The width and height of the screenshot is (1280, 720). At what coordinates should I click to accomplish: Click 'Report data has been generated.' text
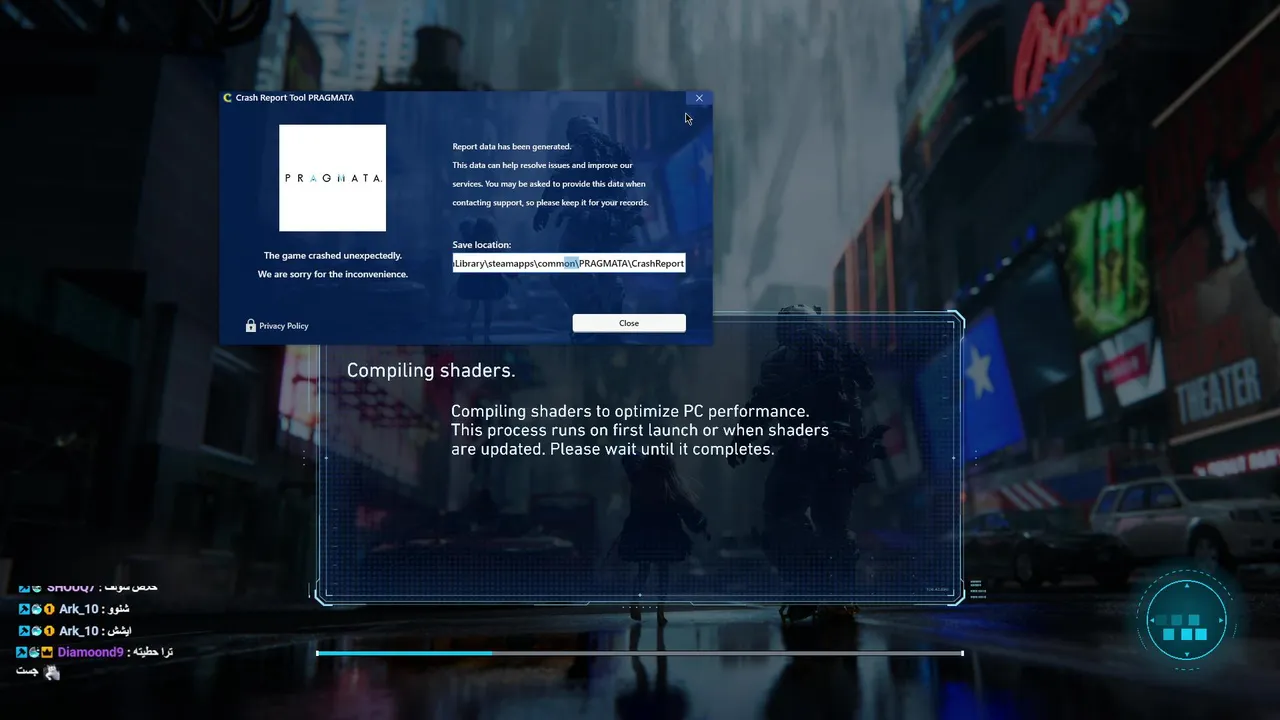(x=512, y=147)
